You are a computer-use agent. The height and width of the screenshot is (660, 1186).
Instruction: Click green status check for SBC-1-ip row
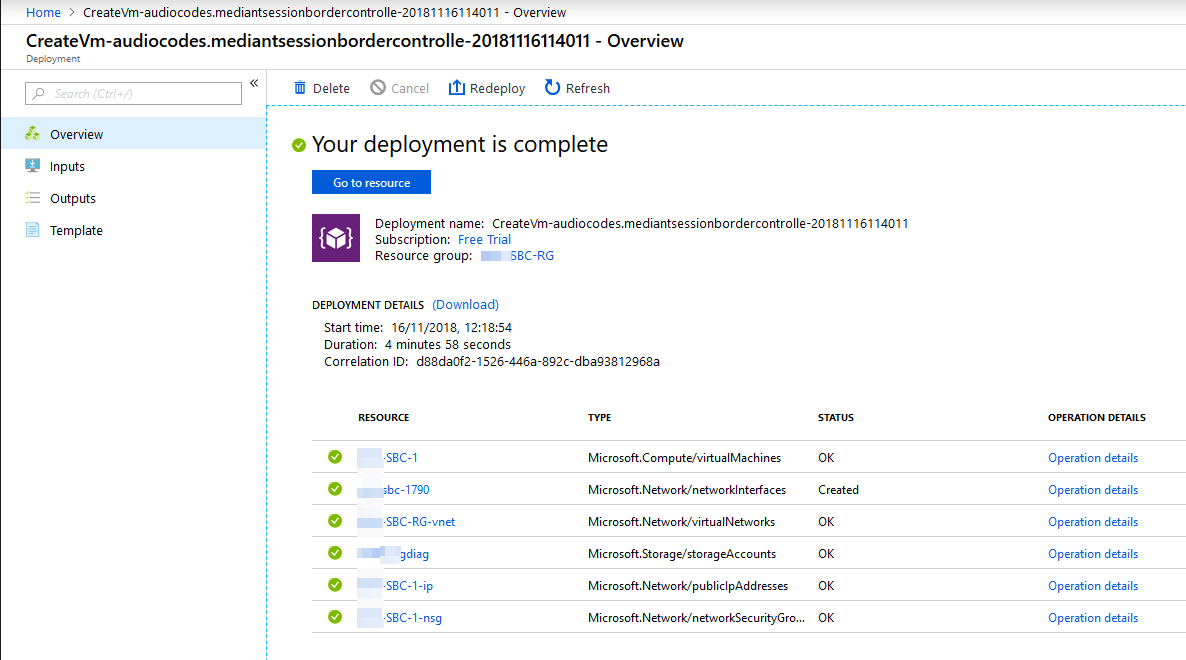(x=335, y=585)
